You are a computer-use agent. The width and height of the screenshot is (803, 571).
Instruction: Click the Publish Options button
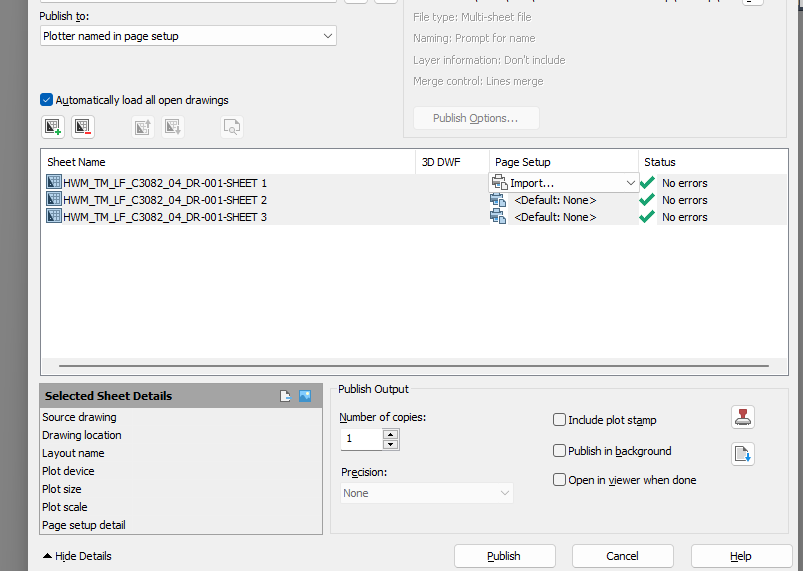pos(476,118)
